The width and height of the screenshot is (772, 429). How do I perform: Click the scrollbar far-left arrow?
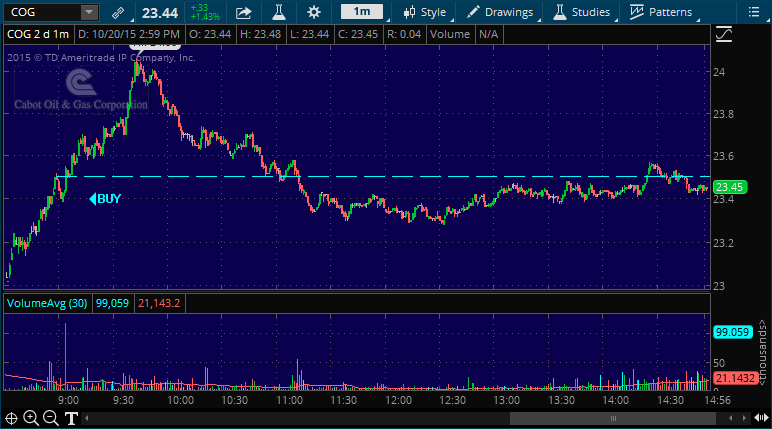87,419
